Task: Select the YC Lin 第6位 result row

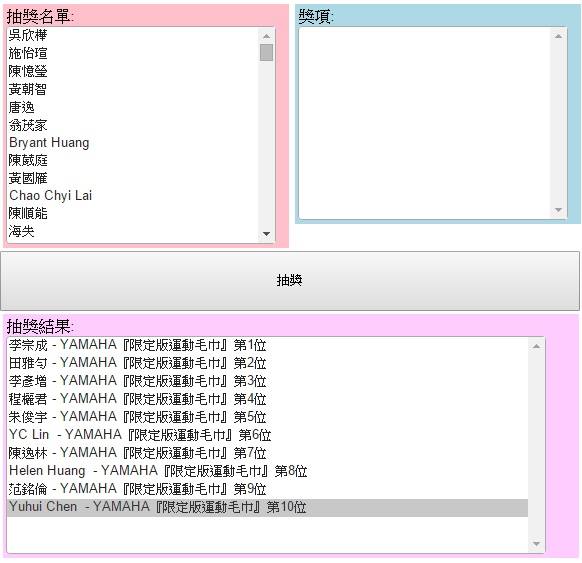Action: click(x=268, y=435)
